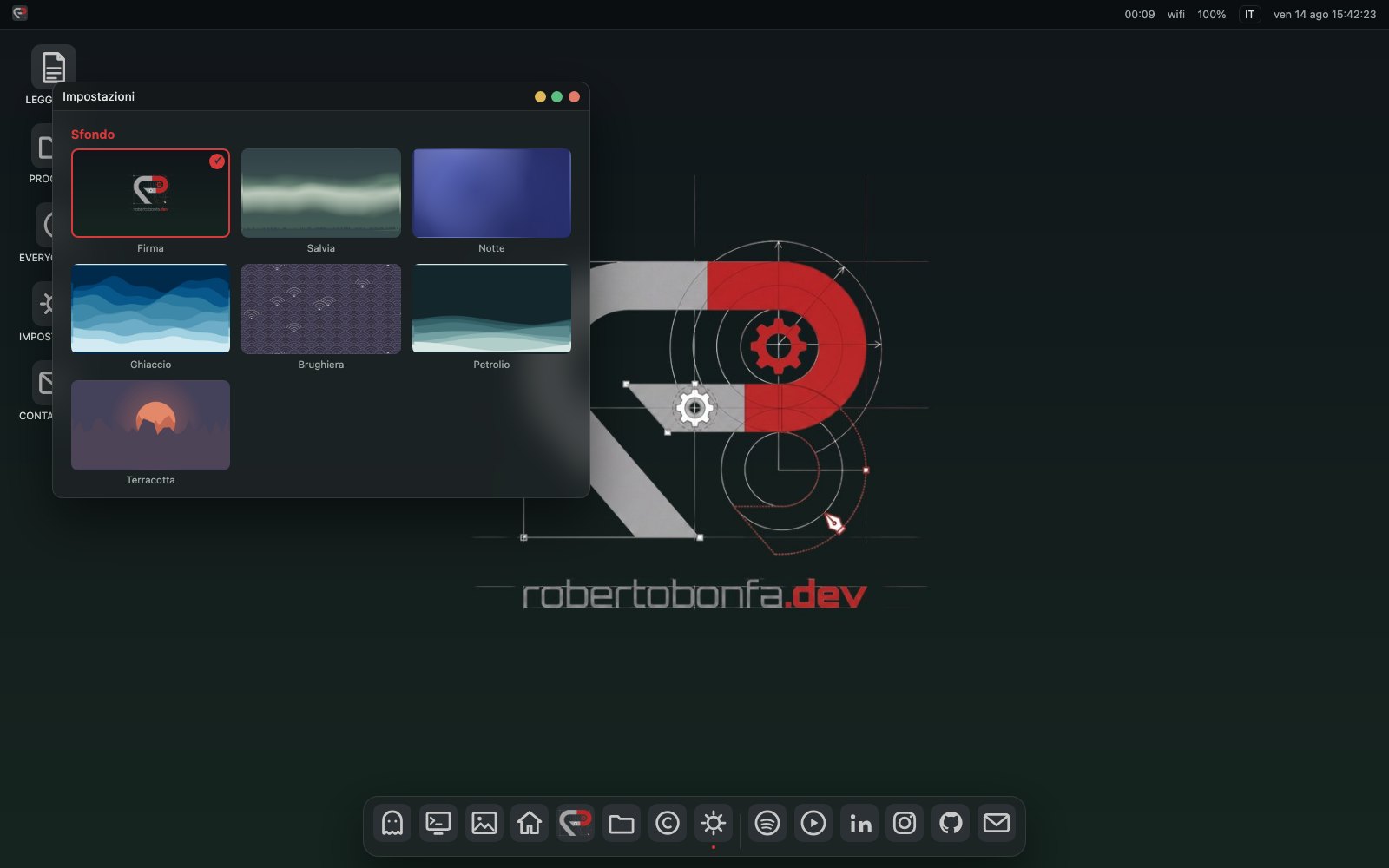The height and width of the screenshot is (868, 1389).
Task: Open Instagram from the dock
Action: tap(905, 823)
